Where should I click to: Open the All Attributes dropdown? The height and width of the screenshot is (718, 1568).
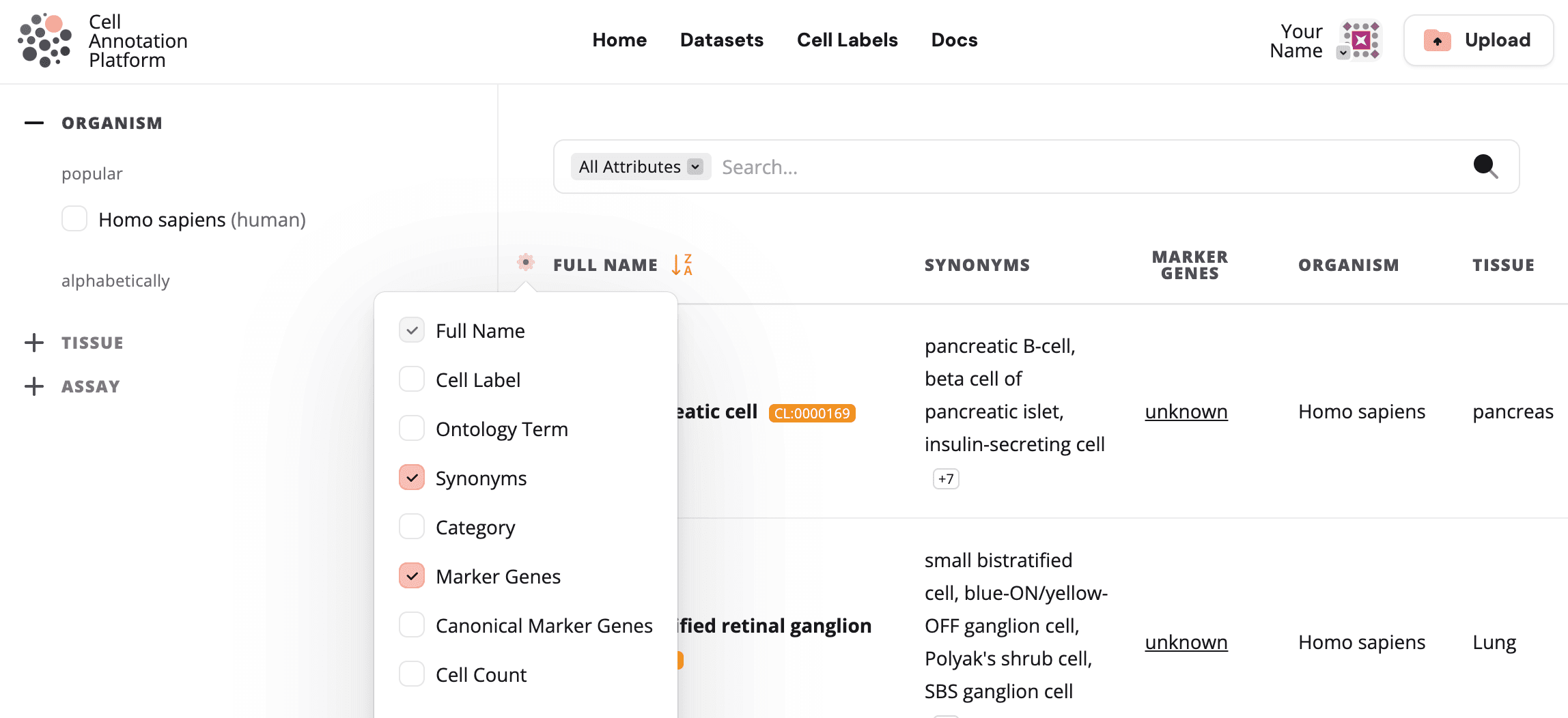[639, 166]
